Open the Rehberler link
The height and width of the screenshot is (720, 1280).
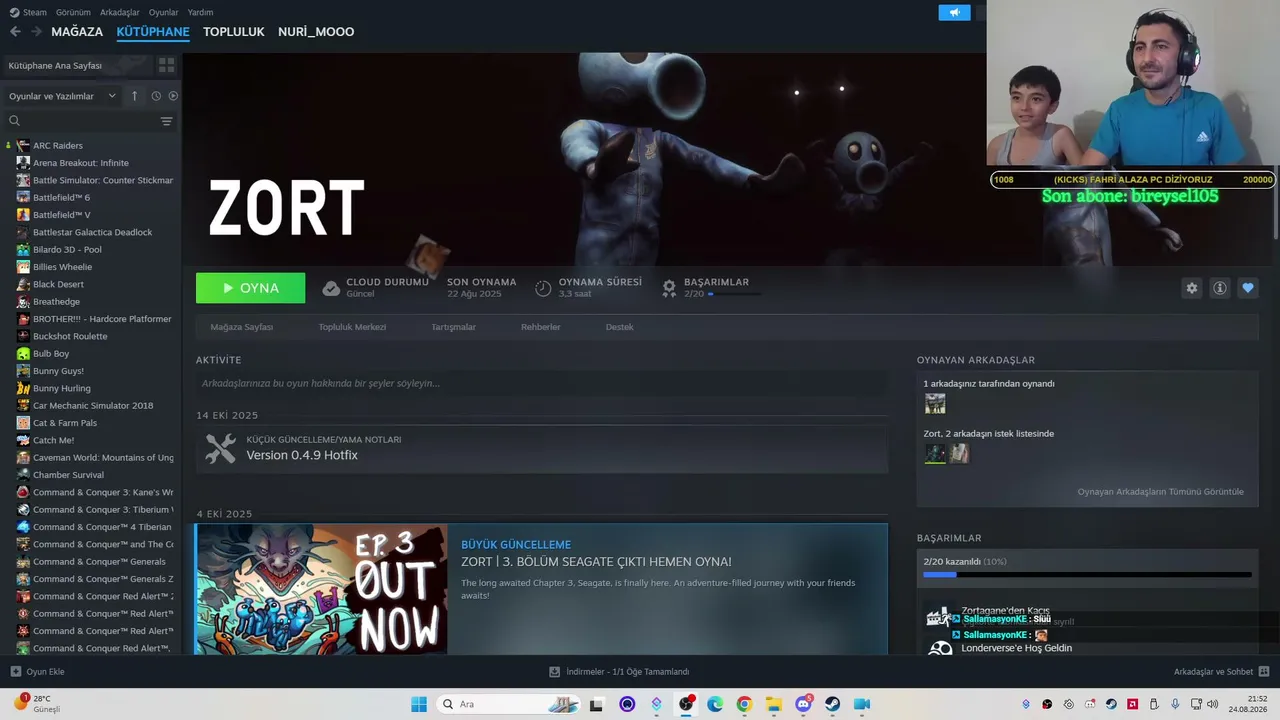pos(540,327)
